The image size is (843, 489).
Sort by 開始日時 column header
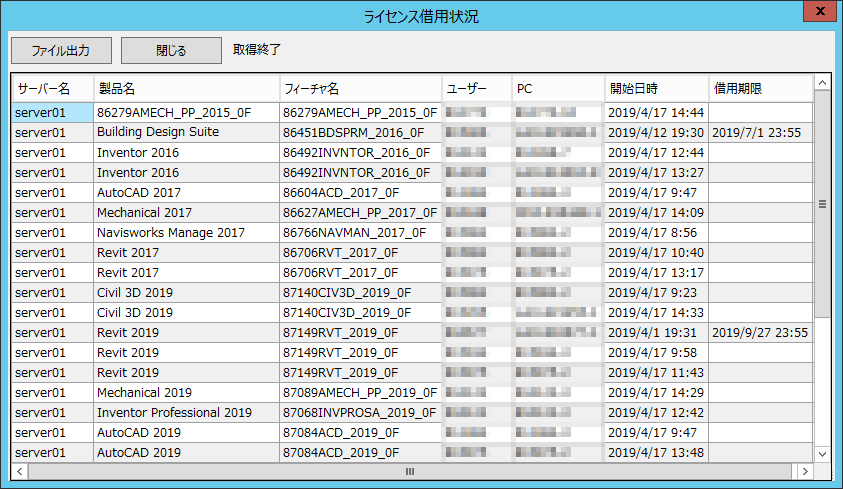(656, 88)
